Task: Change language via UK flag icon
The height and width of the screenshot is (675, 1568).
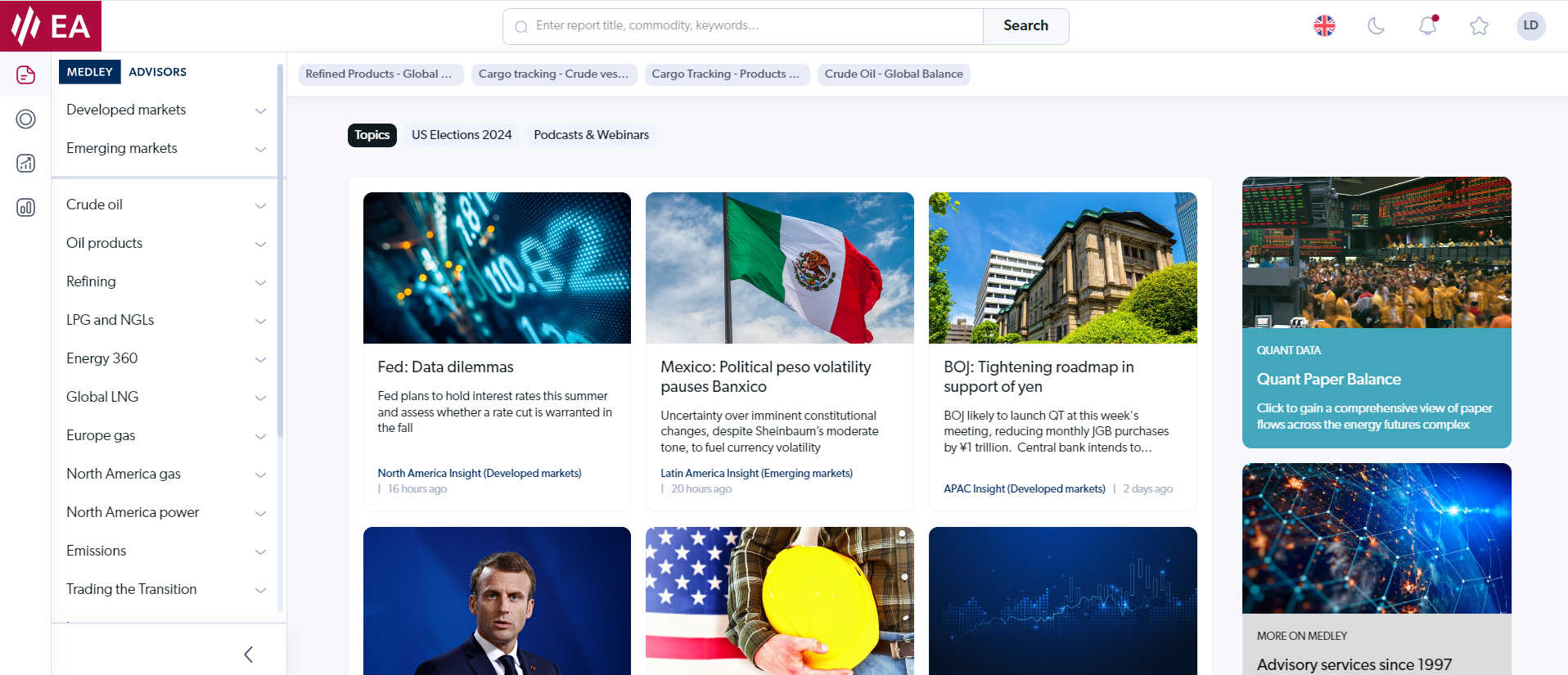Action: pos(1324,26)
